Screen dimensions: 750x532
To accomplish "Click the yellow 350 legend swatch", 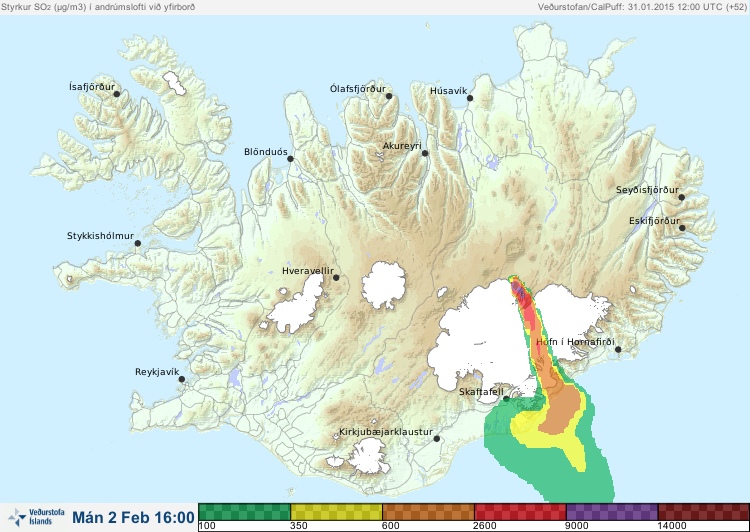I will pyautogui.click(x=336, y=512).
